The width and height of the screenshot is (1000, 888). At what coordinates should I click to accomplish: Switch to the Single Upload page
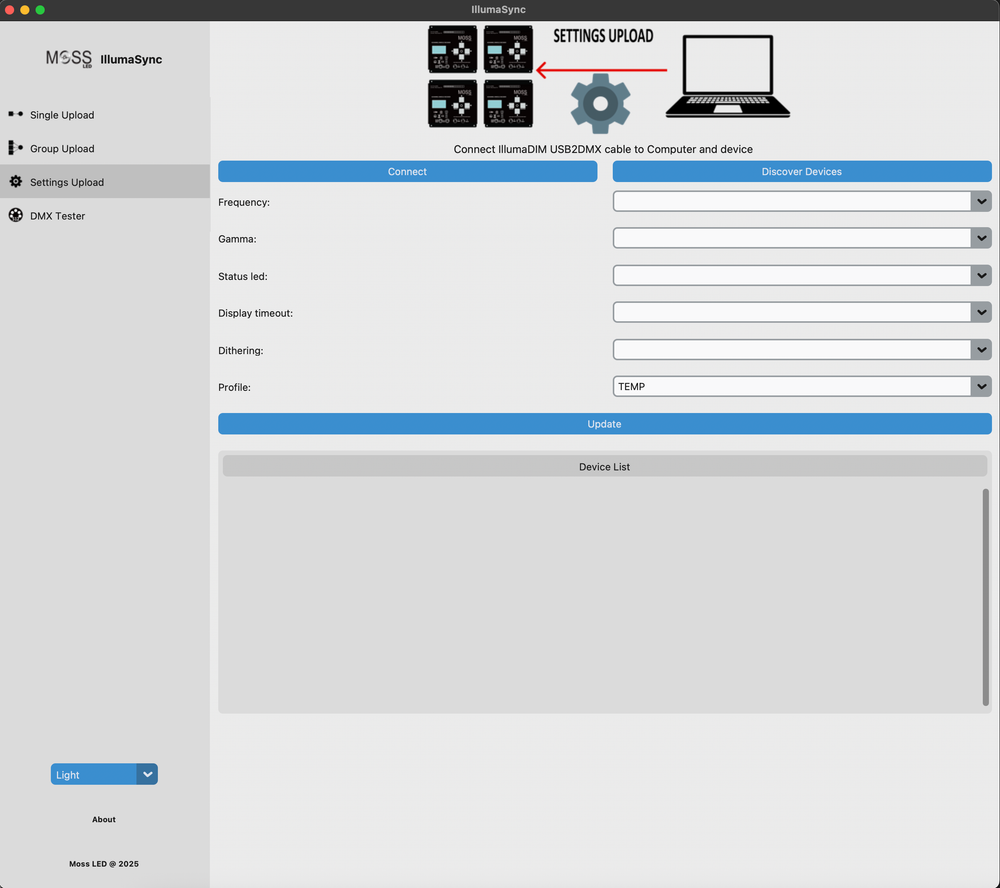(60, 114)
